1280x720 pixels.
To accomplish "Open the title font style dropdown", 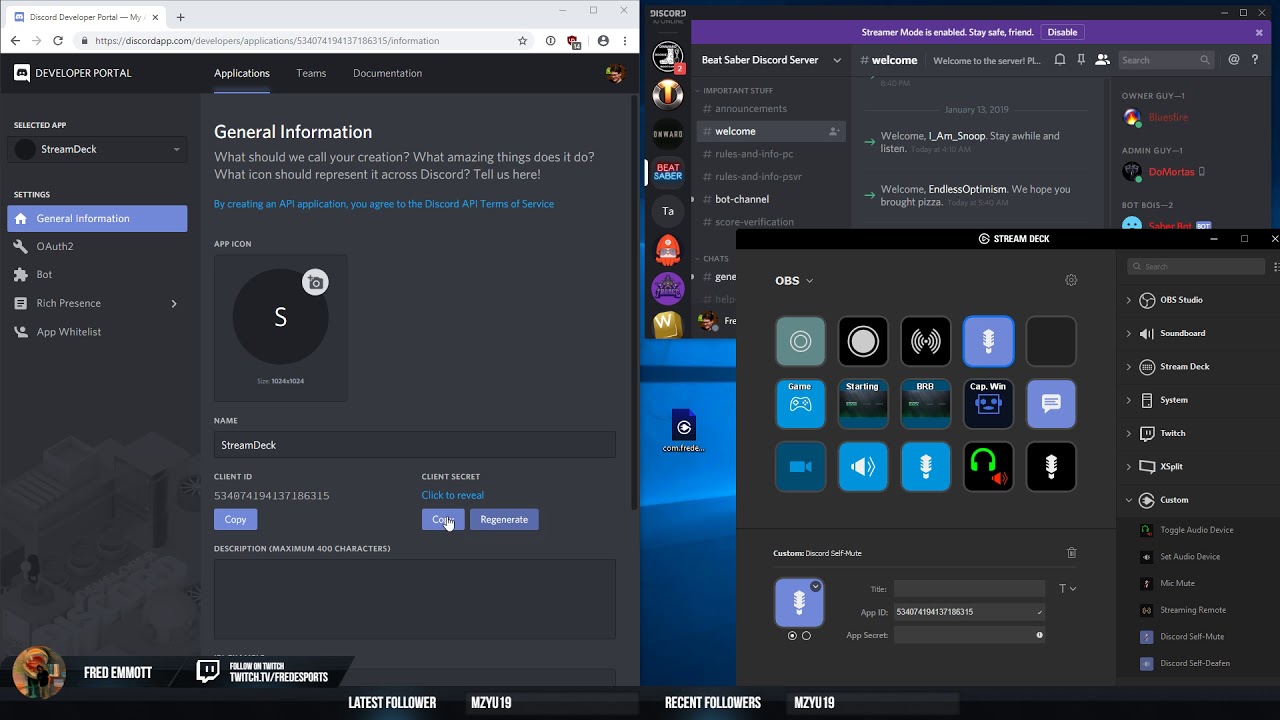I will [x=1067, y=589].
